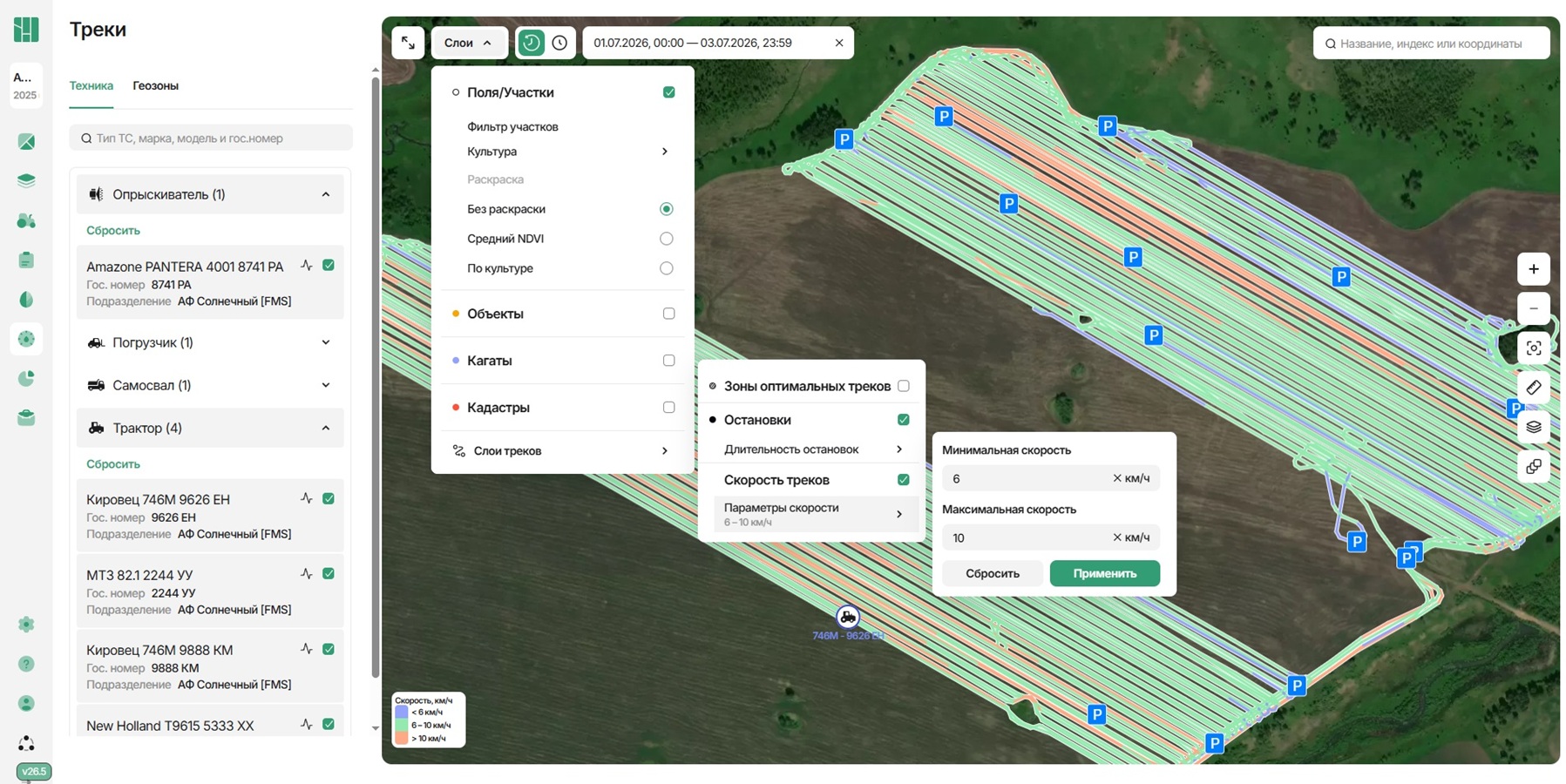This screenshot has width=1566, height=784.
Task: Show activity chart for МТЗ 82.1 2244 УУ
Action: click(x=307, y=574)
